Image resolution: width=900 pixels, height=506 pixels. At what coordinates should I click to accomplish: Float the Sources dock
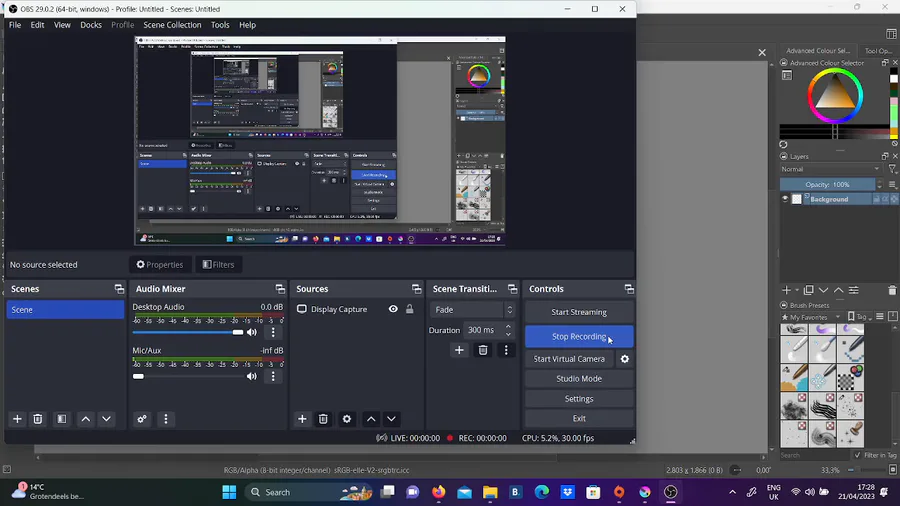pos(416,289)
